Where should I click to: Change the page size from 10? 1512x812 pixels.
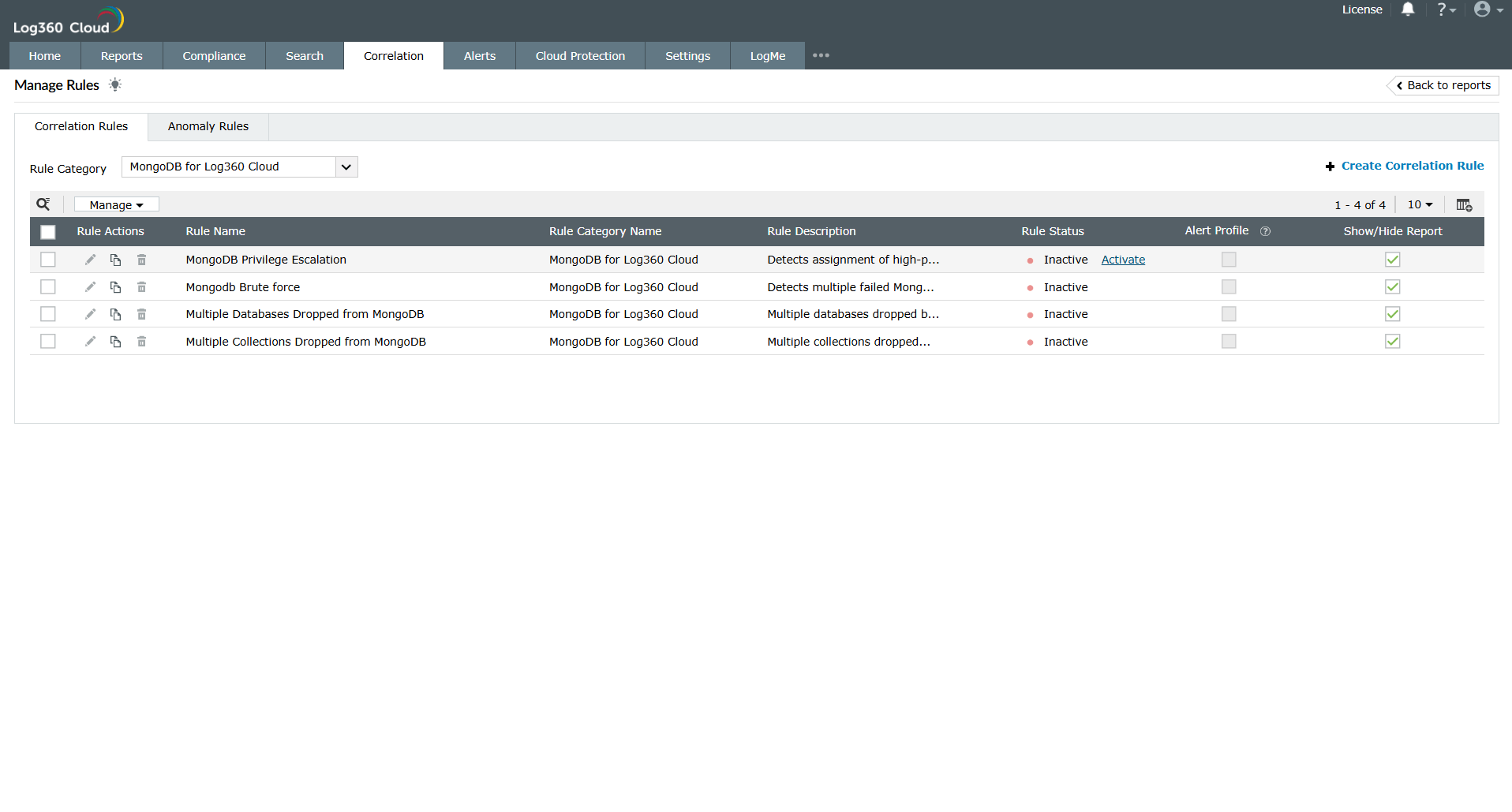(x=1419, y=204)
